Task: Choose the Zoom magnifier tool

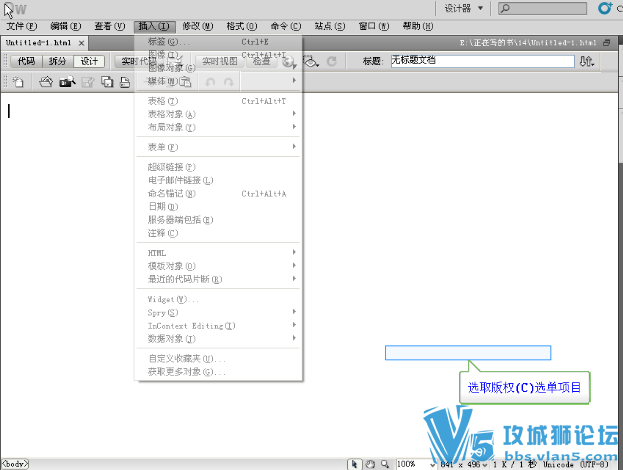Action: pos(385,464)
